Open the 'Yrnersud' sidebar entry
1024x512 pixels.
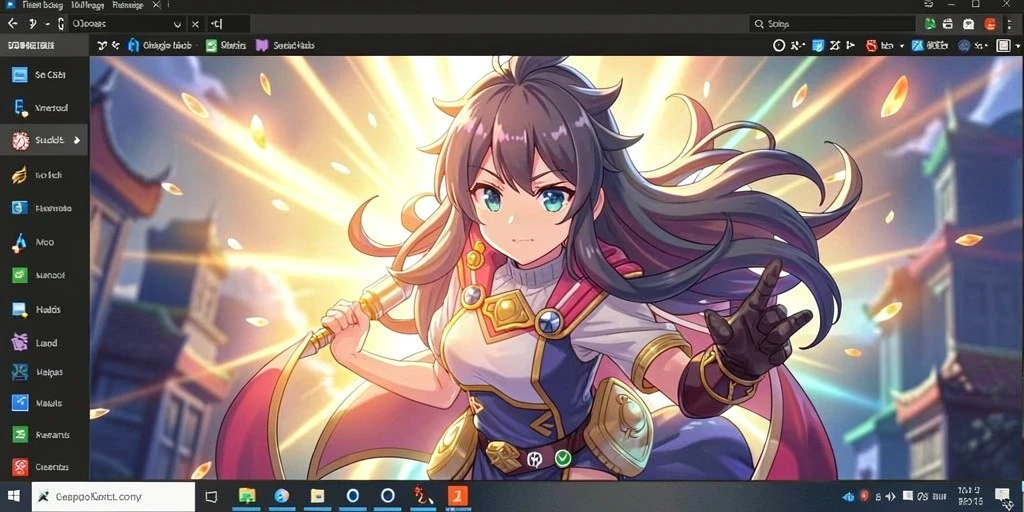[44, 108]
